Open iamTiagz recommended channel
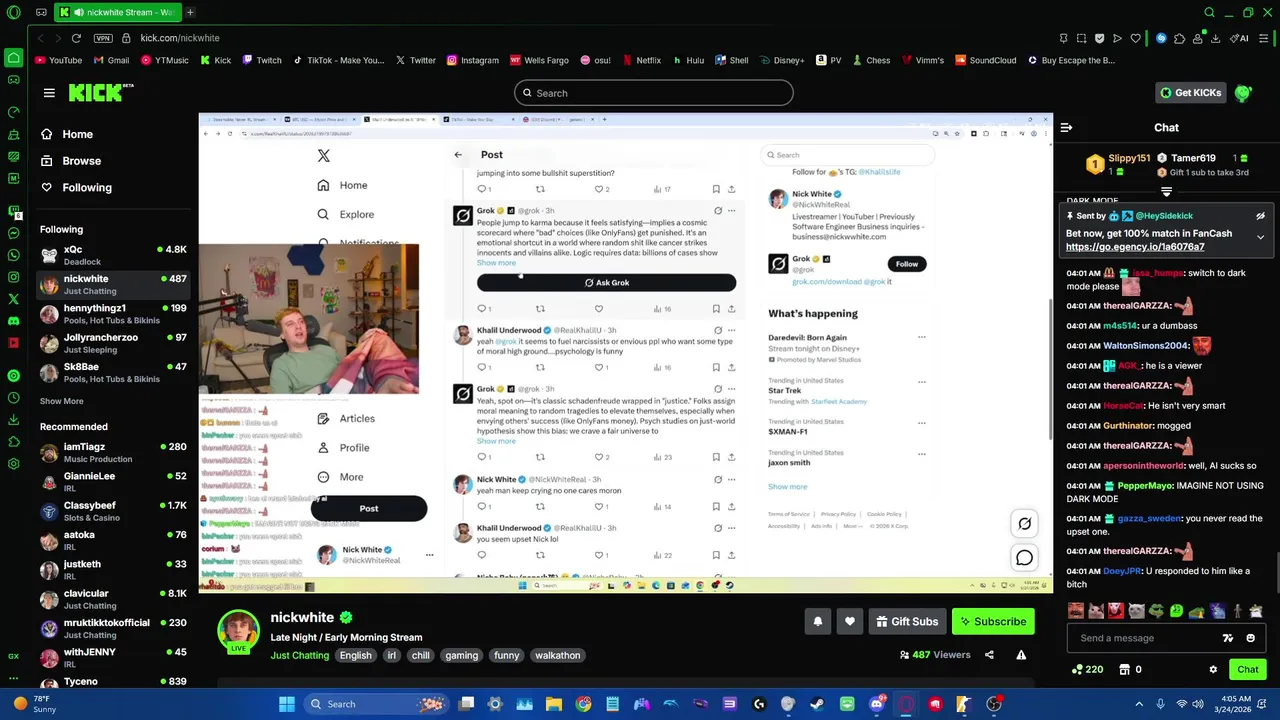 113,452
